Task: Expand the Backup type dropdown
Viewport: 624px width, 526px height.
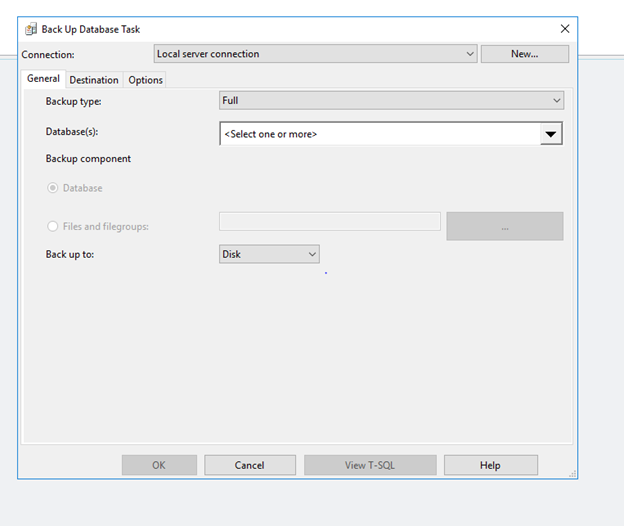Action: [391, 100]
